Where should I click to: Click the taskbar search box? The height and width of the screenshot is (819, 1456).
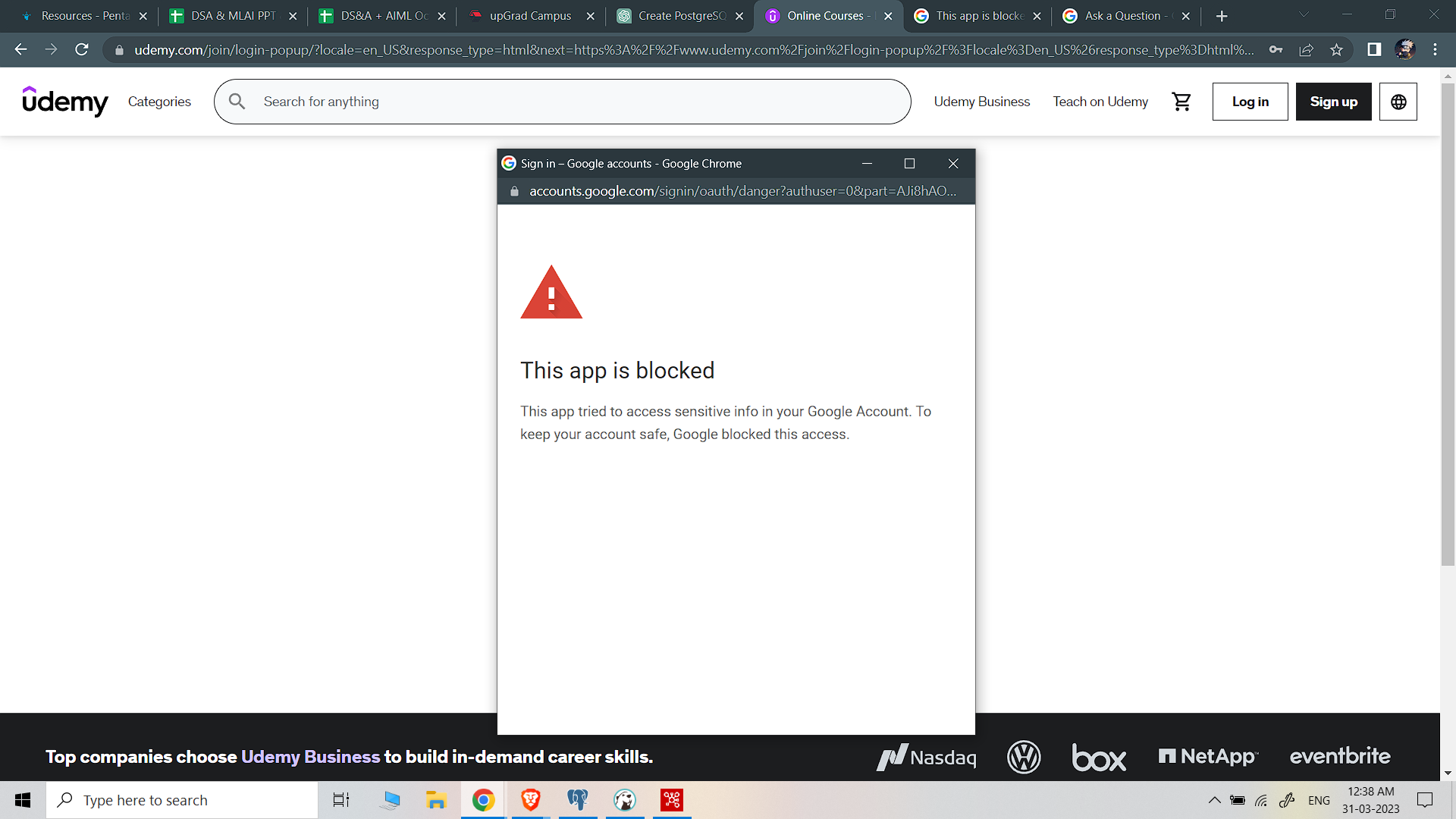pos(182,800)
